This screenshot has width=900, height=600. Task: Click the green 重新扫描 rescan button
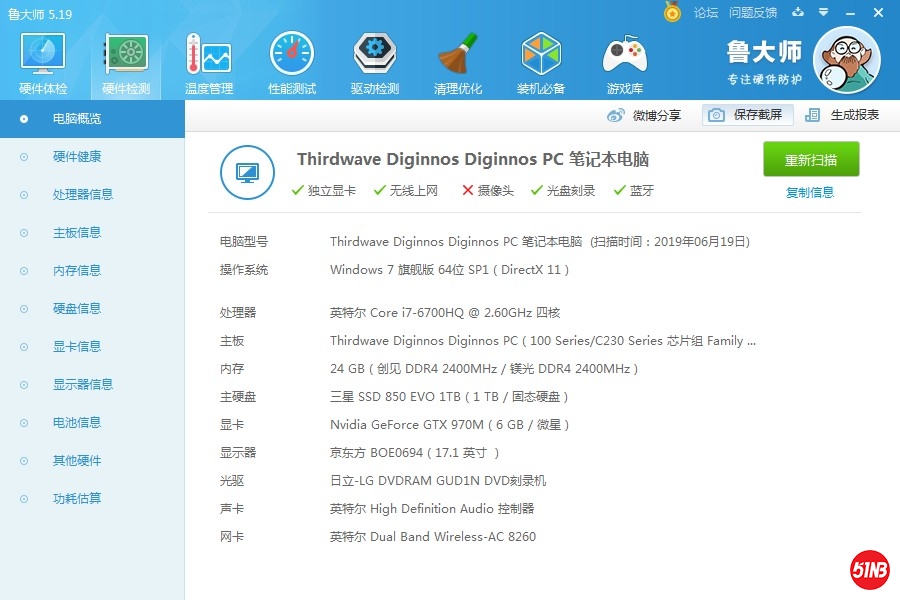point(810,160)
